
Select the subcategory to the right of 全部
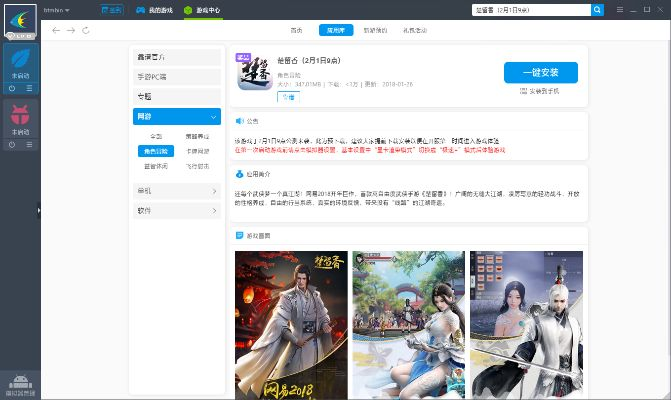point(197,136)
